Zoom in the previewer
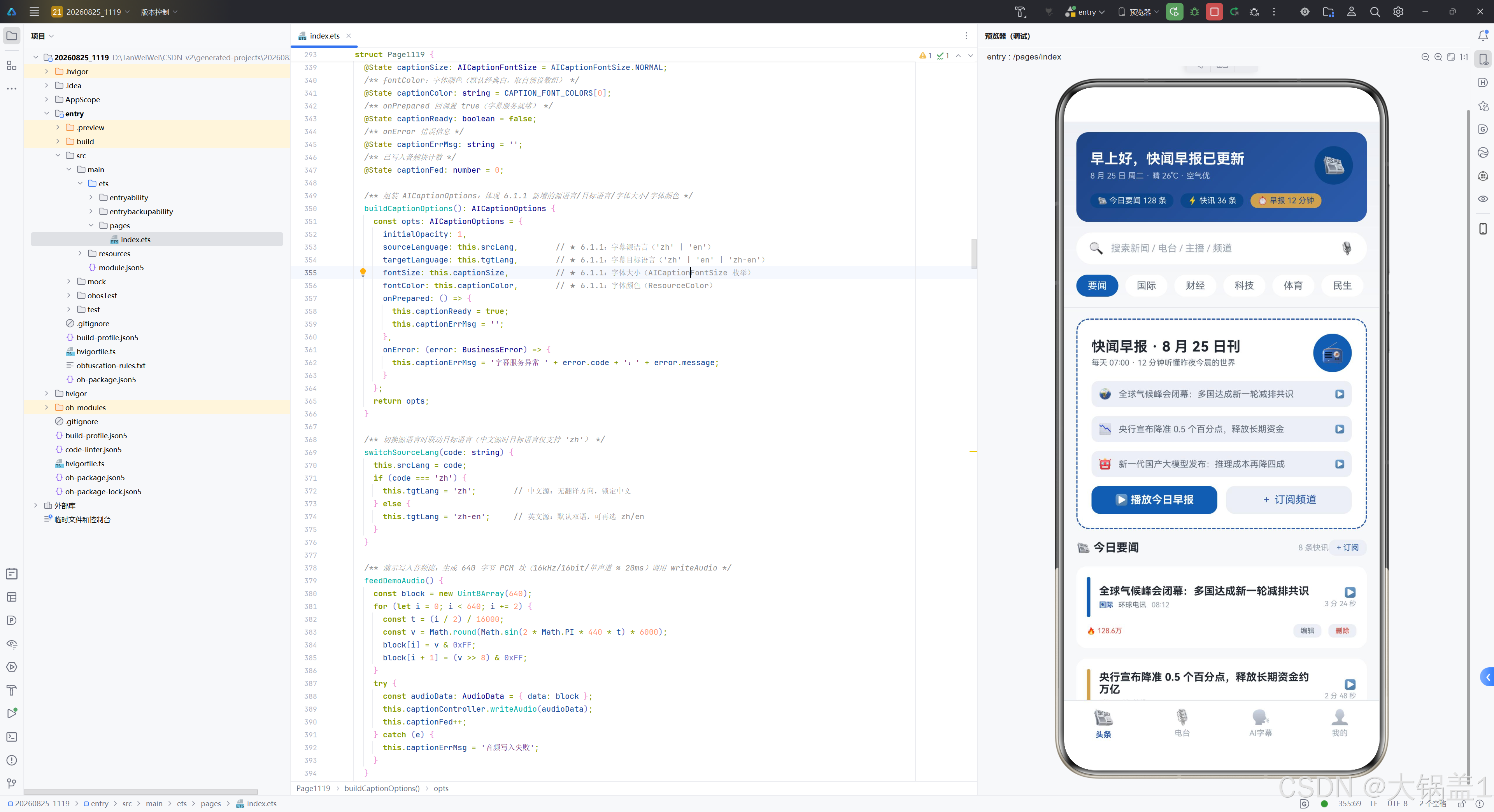Image resolution: width=1494 pixels, height=812 pixels. pyautogui.click(x=1438, y=57)
